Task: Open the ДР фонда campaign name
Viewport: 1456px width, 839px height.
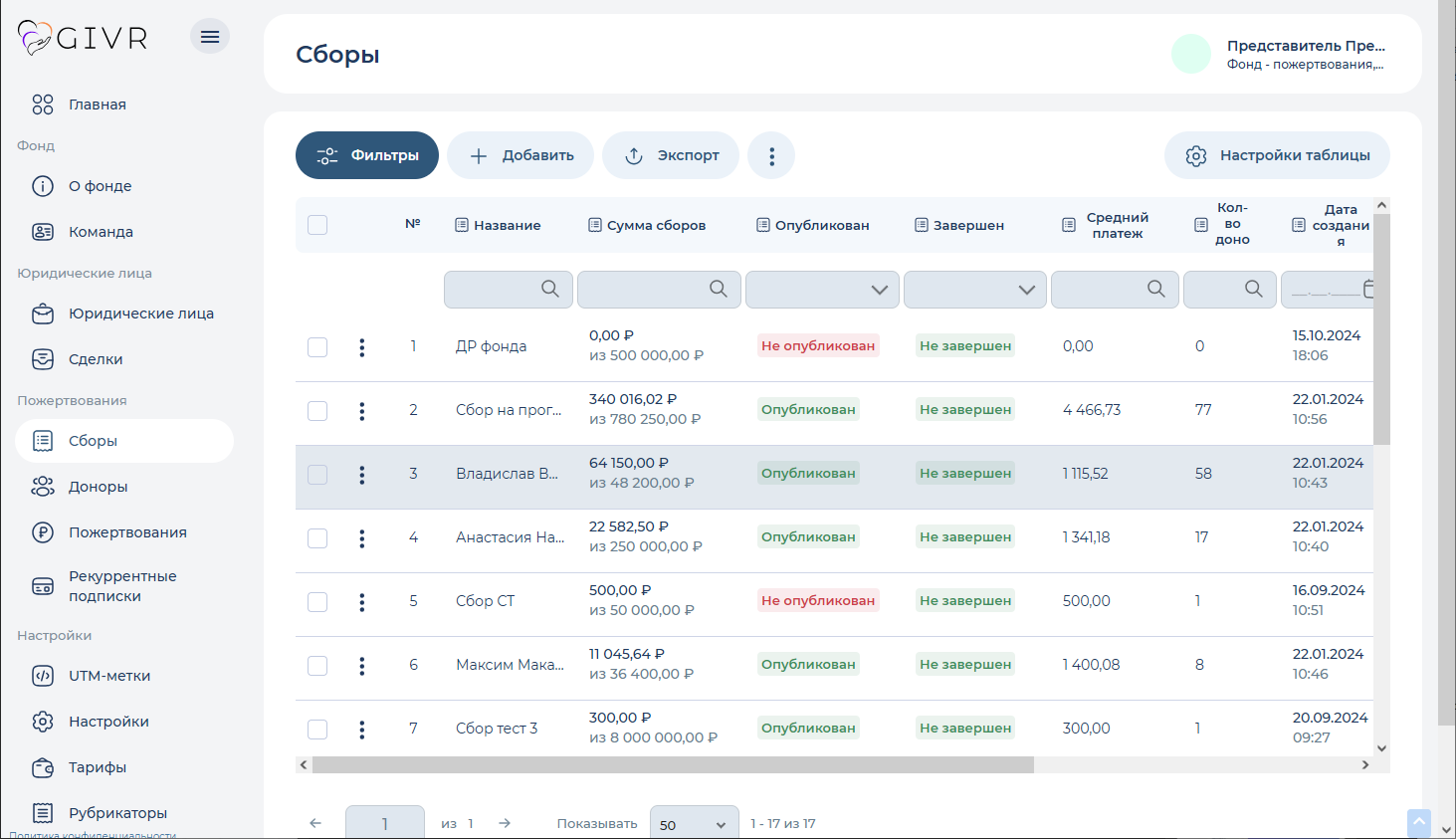Action: click(x=491, y=346)
